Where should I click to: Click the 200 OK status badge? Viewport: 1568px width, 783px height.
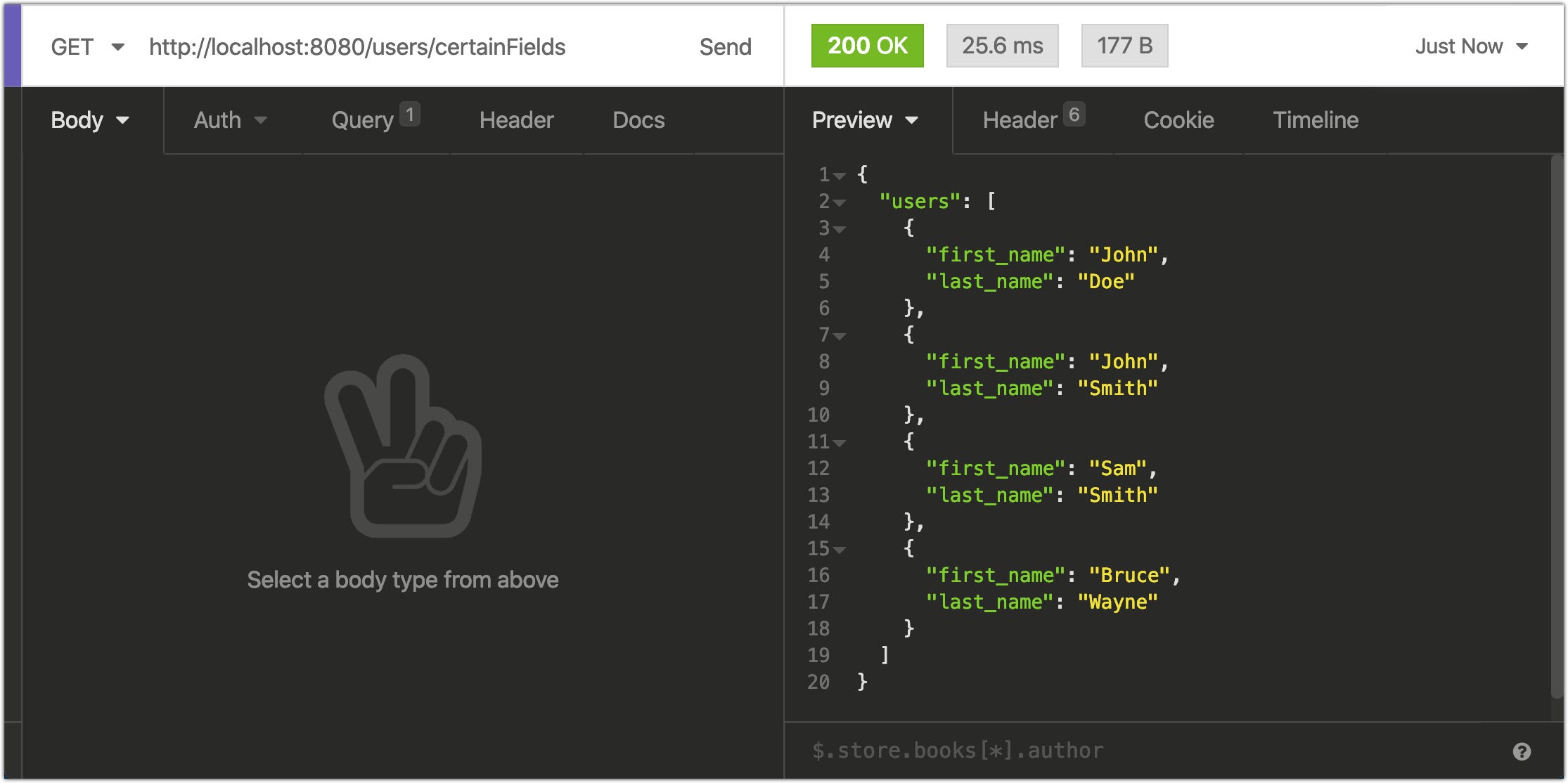(867, 46)
